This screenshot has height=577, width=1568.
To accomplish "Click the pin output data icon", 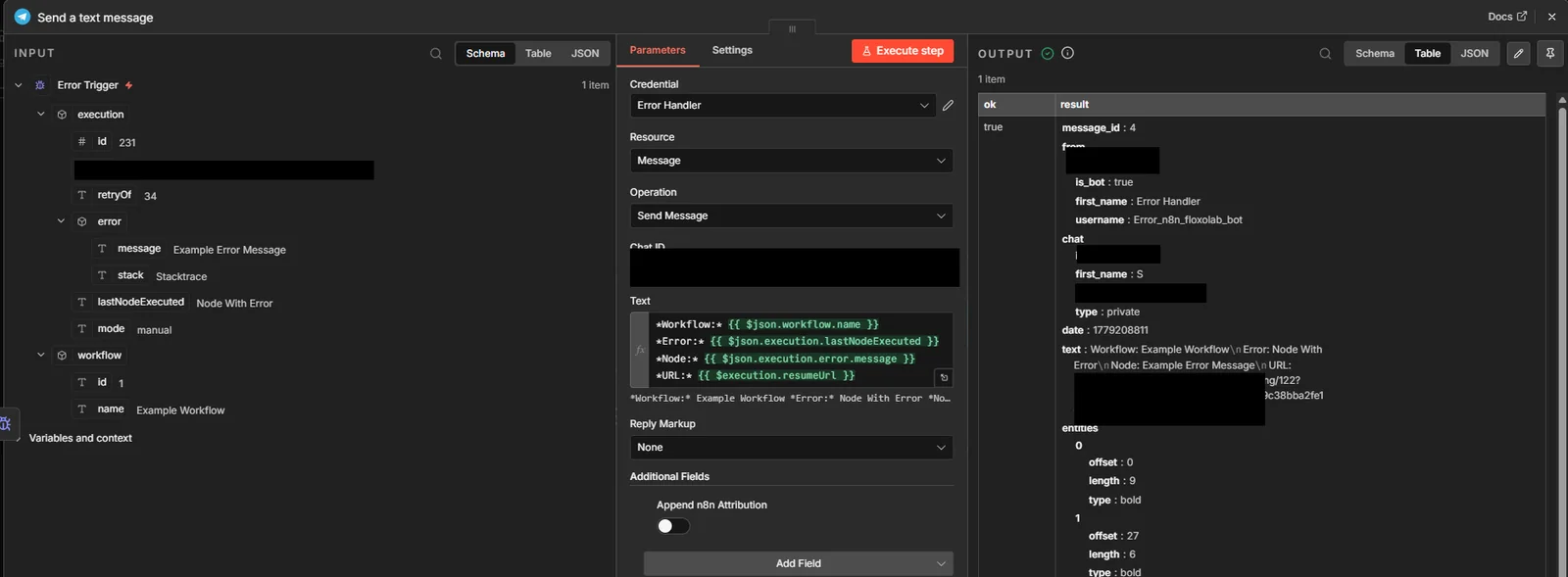I will 1550,54.
